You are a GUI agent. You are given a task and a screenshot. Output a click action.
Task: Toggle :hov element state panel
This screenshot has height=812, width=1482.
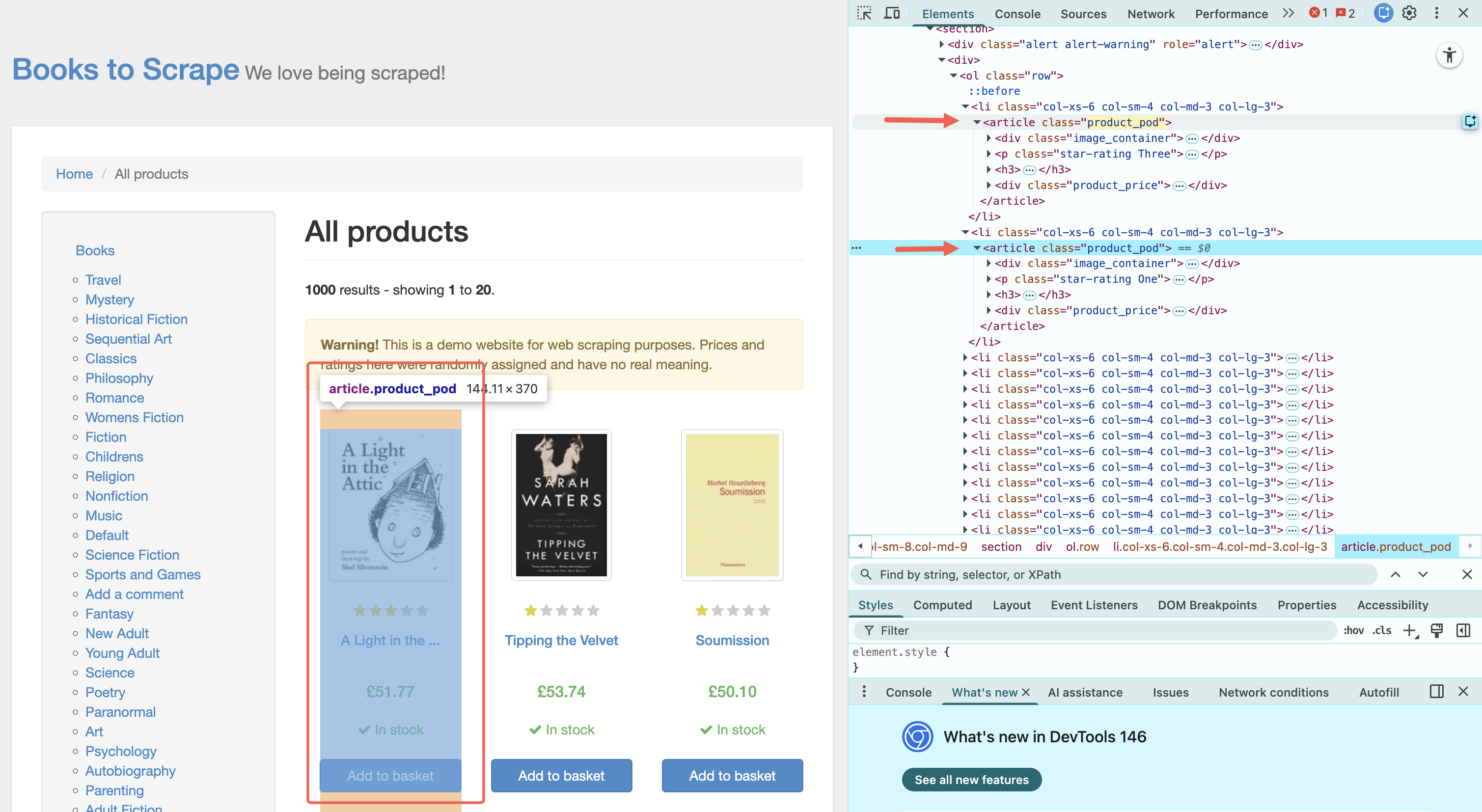point(1354,631)
